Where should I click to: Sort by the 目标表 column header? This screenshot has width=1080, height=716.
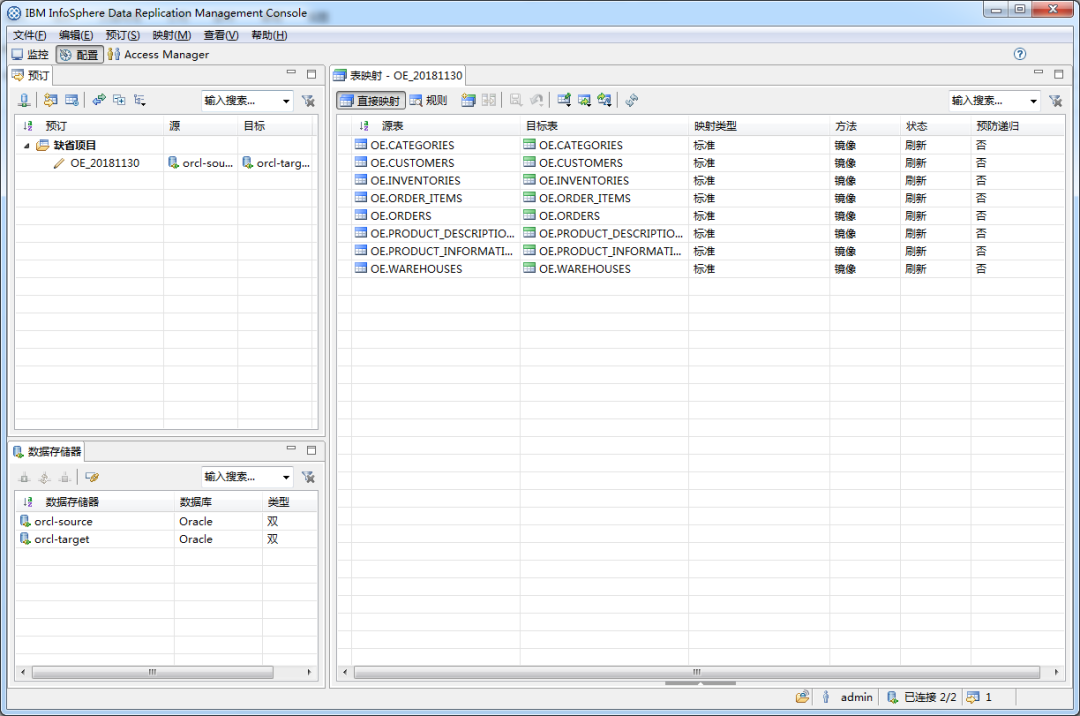[541, 126]
